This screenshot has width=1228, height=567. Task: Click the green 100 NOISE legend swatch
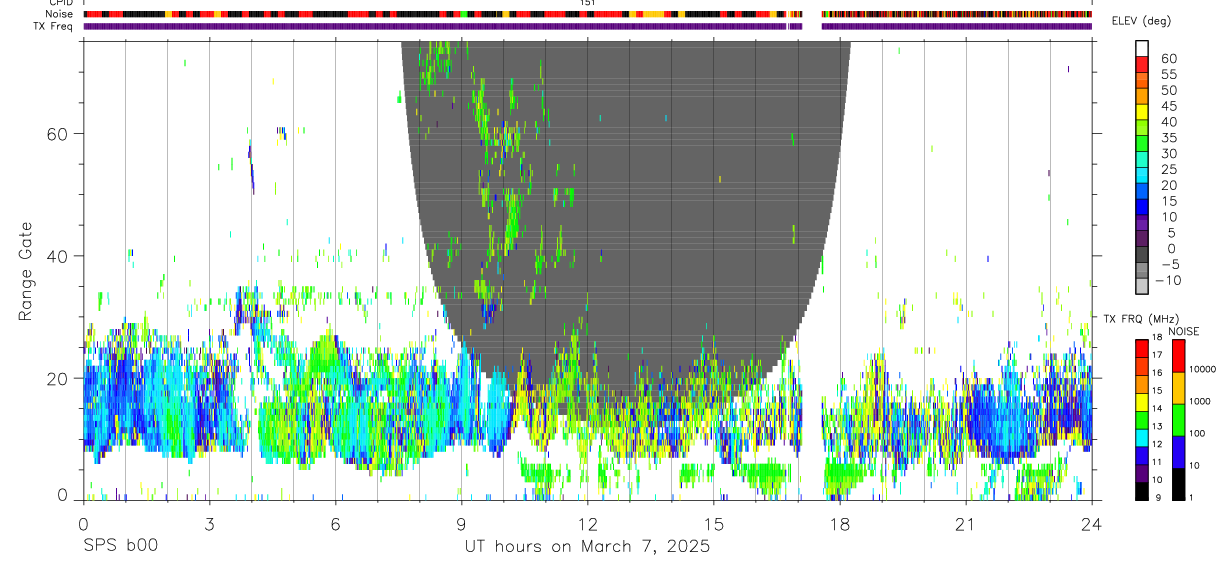point(1178,418)
